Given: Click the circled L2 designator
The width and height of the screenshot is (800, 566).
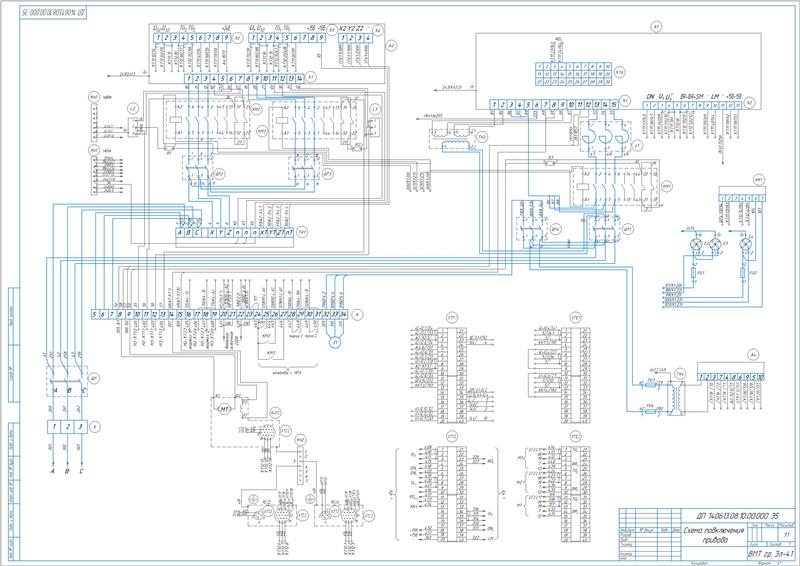Looking at the screenshot, I should [133, 109].
